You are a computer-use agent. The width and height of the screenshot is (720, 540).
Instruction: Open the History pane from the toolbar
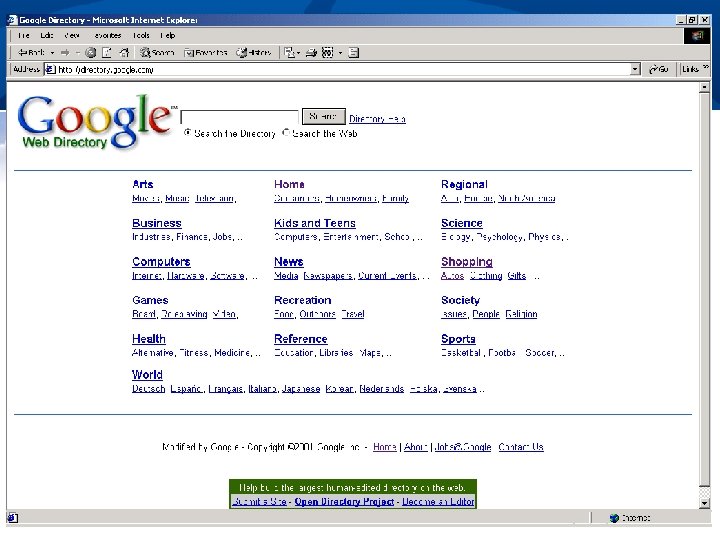[x=253, y=52]
